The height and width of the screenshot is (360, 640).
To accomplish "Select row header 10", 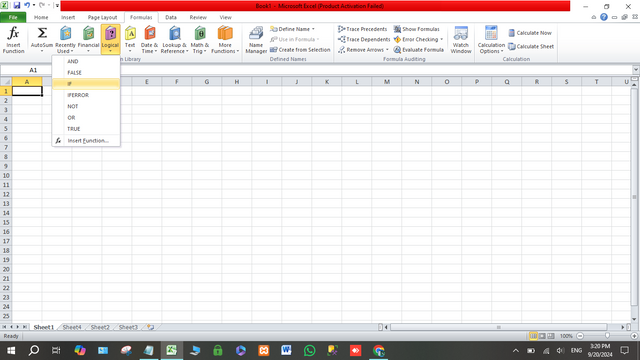I will (x=6, y=176).
